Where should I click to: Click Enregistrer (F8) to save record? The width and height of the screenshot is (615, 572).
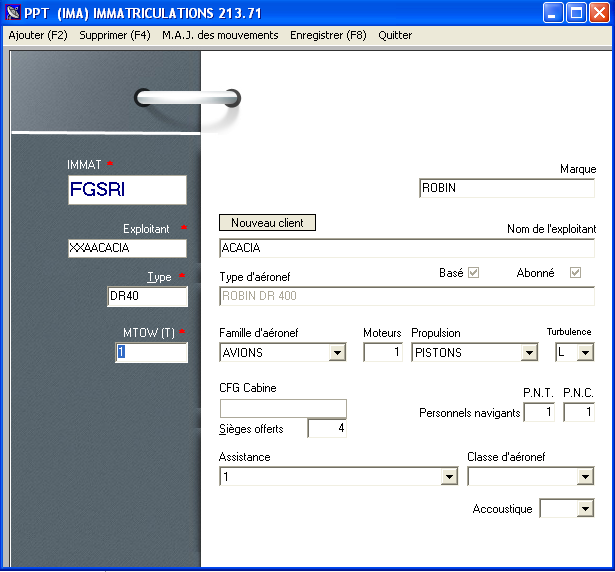(328, 35)
